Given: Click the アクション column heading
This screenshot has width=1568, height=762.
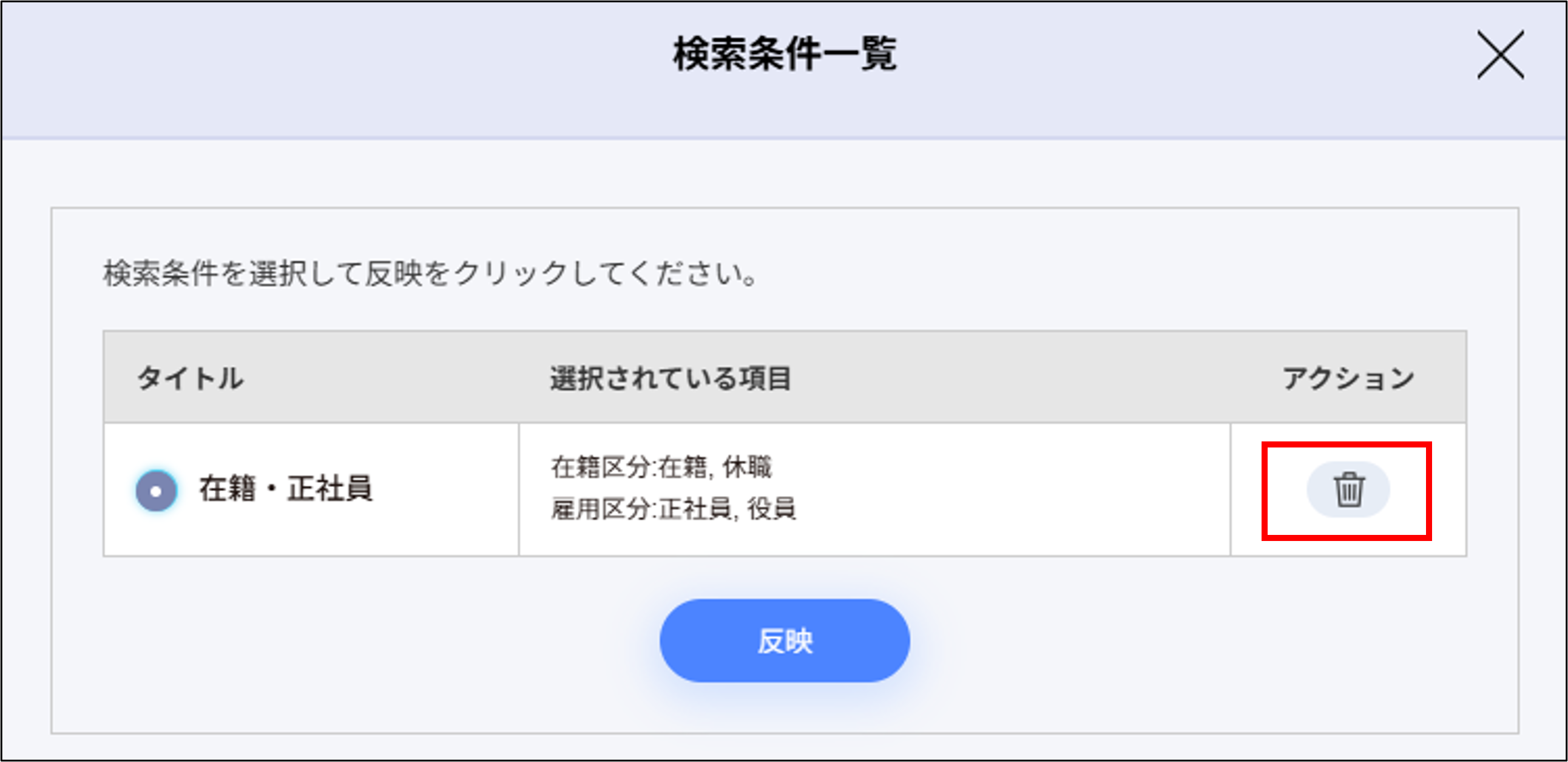Looking at the screenshot, I should 1348,378.
